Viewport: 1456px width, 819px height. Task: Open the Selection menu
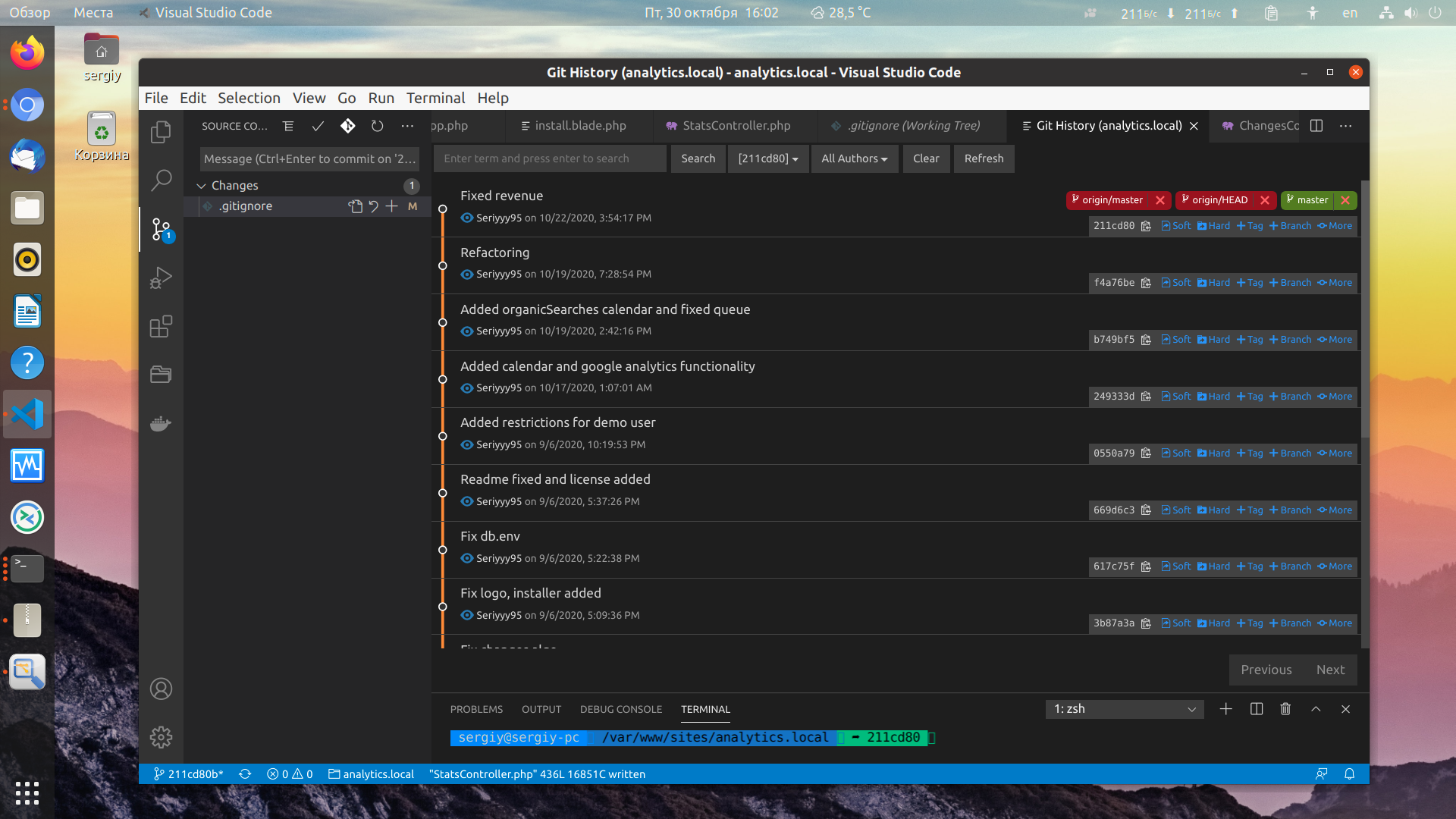(x=249, y=98)
